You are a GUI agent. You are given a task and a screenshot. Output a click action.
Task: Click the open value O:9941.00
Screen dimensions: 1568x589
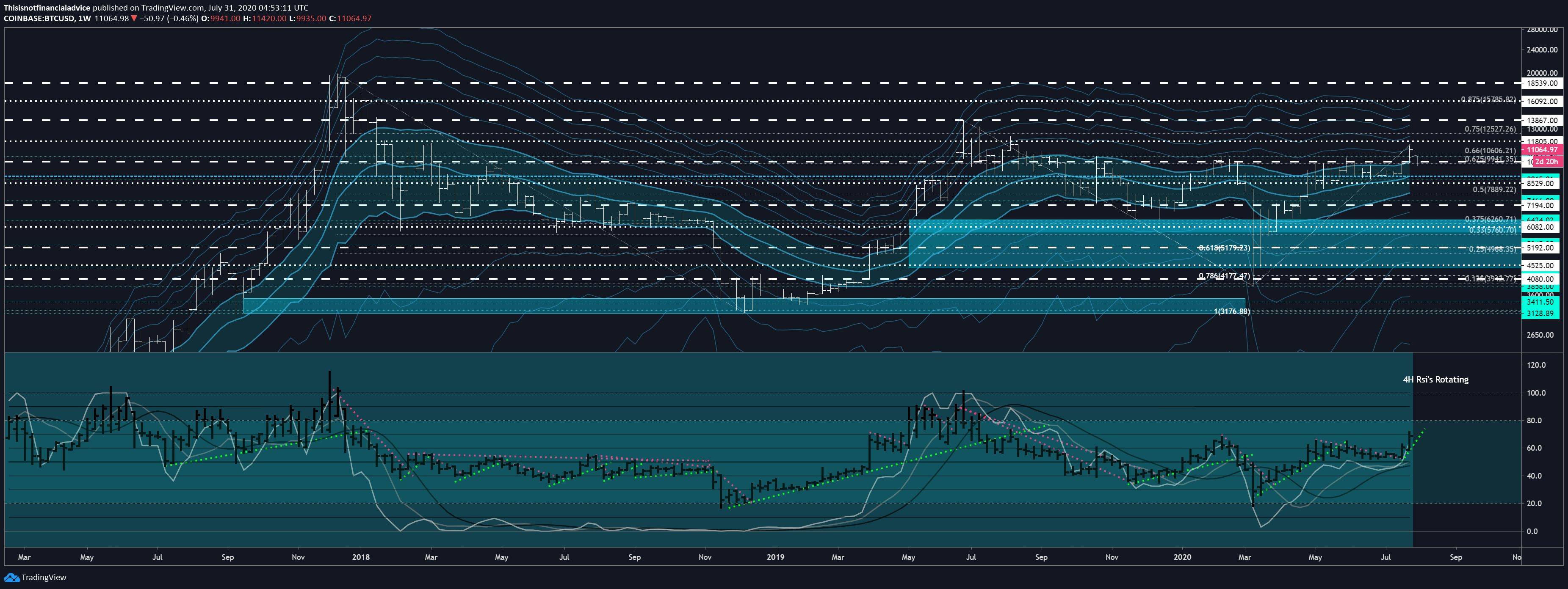(221, 18)
